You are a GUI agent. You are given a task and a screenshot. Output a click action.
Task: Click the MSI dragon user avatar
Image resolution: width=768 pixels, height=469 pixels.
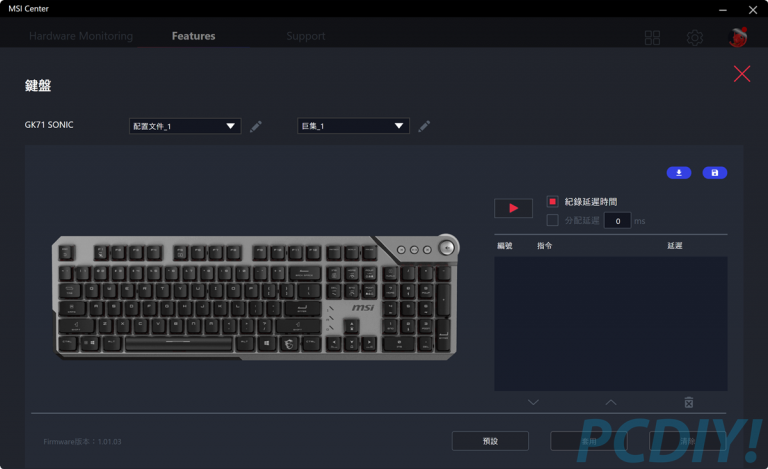(x=738, y=37)
